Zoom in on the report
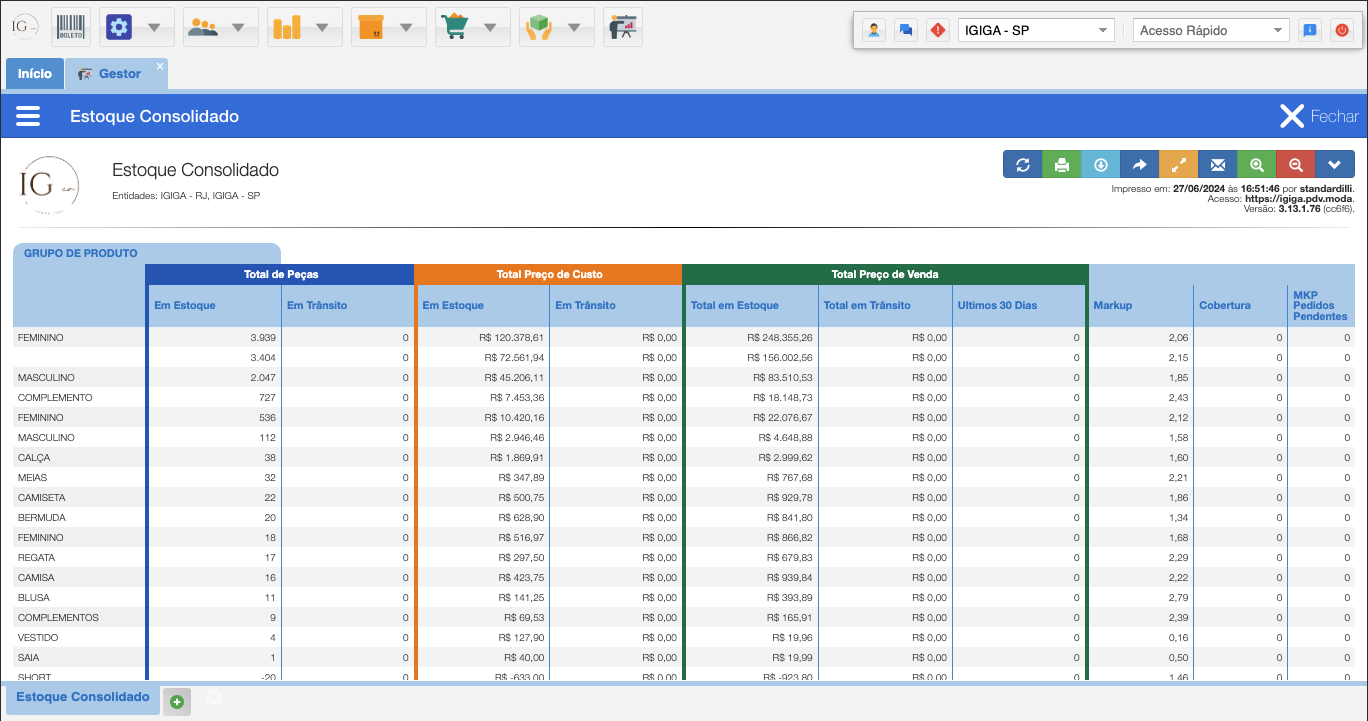This screenshot has height=721, width=1368. tap(1256, 165)
